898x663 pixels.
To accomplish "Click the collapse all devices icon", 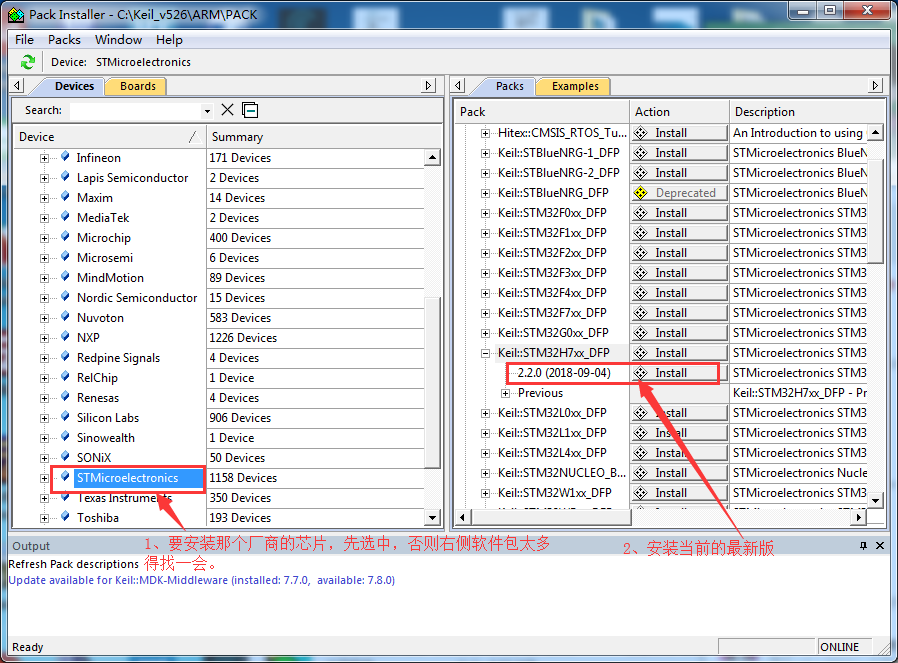I will 250,110.
